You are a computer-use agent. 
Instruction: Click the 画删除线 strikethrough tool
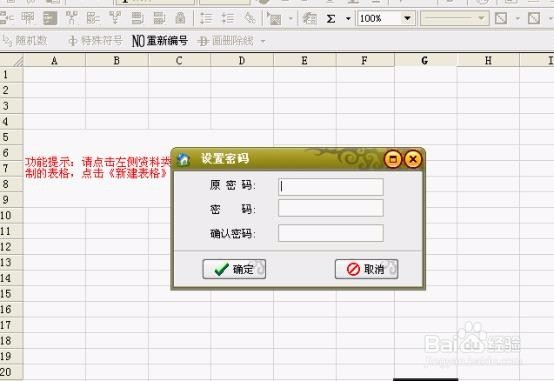(x=226, y=41)
